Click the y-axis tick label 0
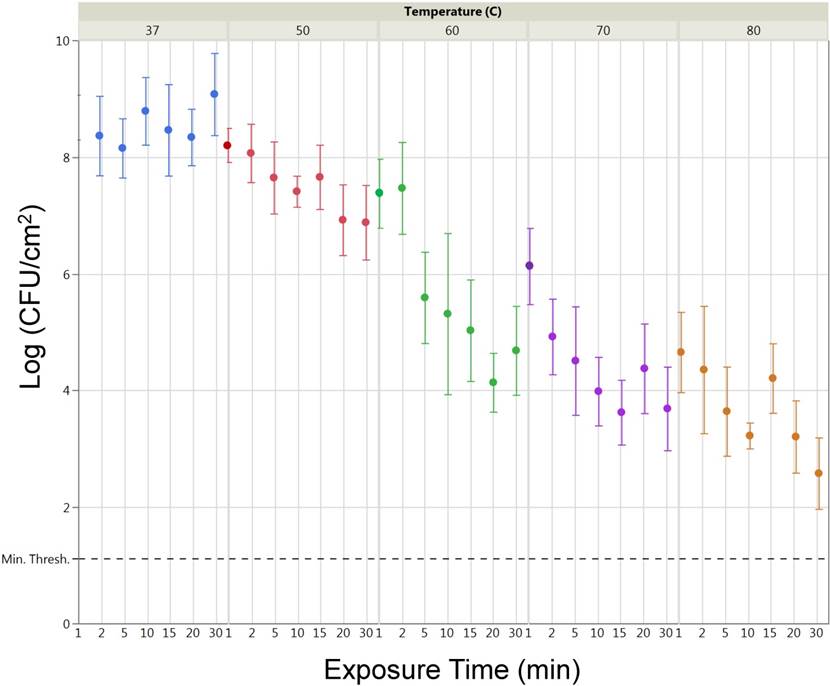830x686 pixels. coord(67,624)
